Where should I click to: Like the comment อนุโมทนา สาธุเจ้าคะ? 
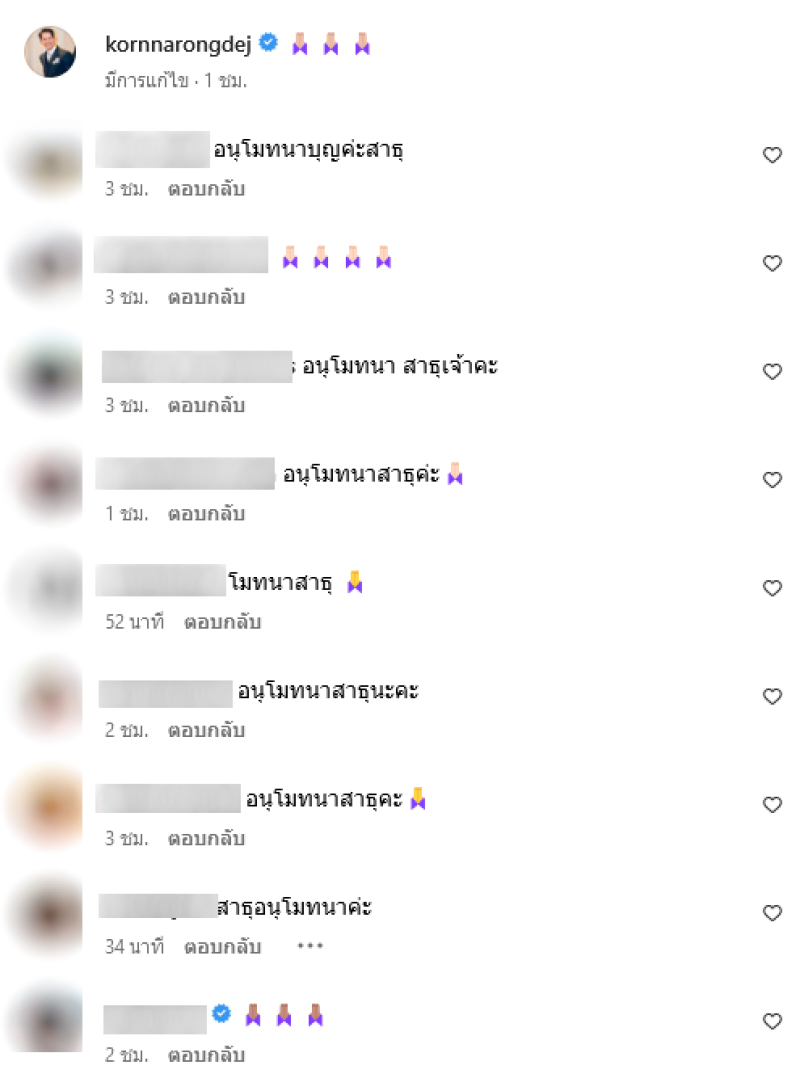[773, 371]
